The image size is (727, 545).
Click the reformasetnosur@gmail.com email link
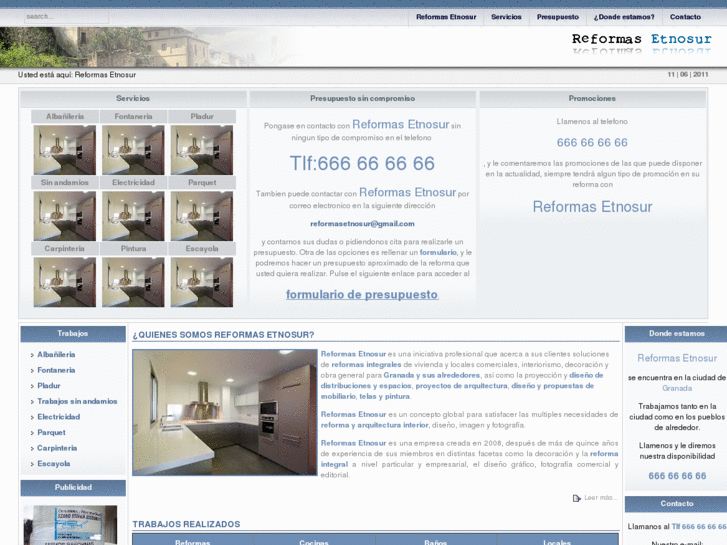tap(362, 224)
